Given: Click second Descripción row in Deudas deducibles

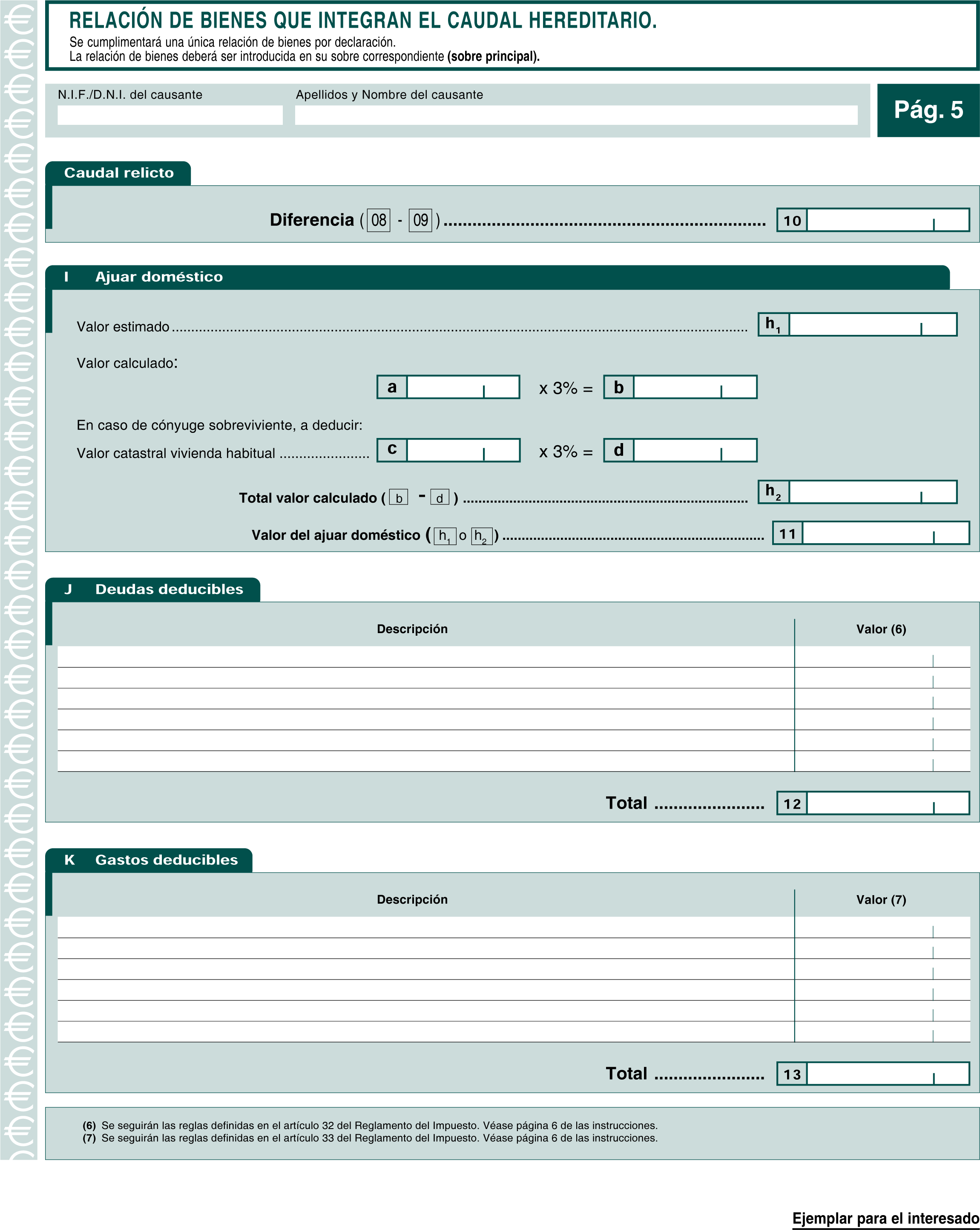Looking at the screenshot, I should [425, 678].
